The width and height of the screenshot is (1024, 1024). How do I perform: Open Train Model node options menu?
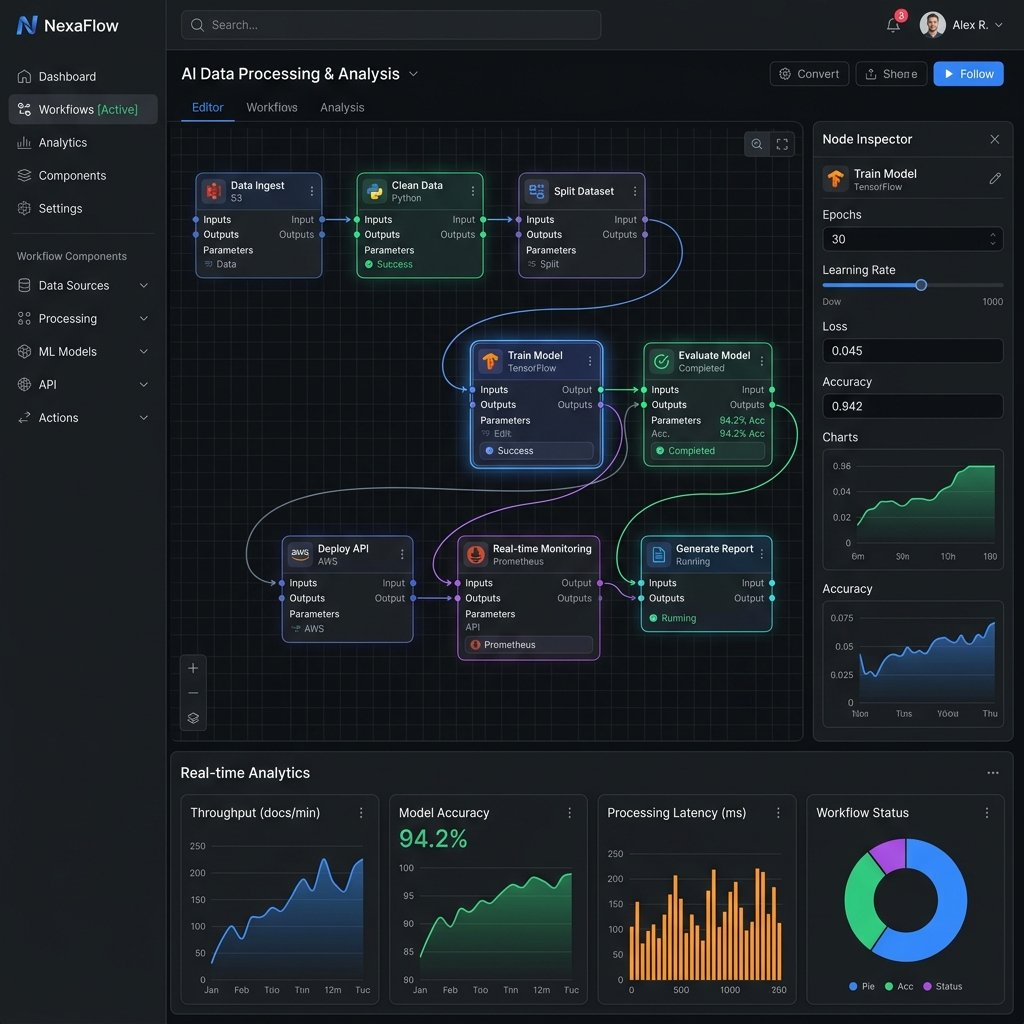590,361
